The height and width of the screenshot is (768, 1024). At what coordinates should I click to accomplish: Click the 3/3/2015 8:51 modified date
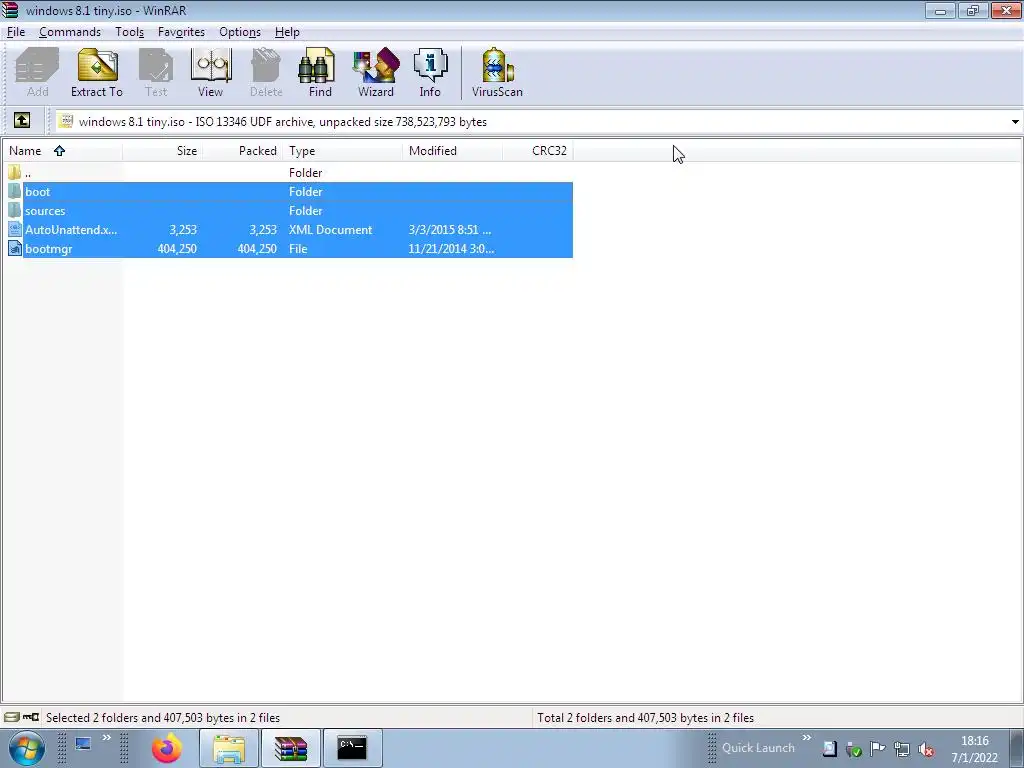tap(450, 229)
